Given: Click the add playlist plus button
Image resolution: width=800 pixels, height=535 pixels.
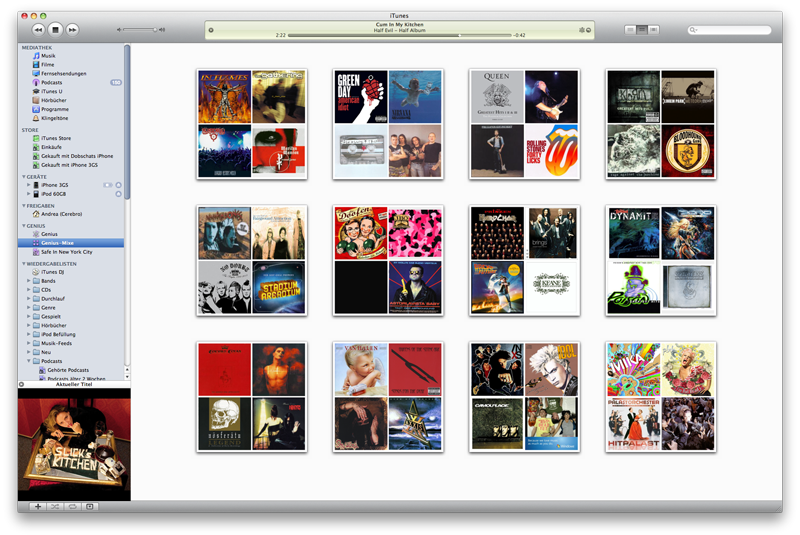Looking at the screenshot, I should pos(38,506).
